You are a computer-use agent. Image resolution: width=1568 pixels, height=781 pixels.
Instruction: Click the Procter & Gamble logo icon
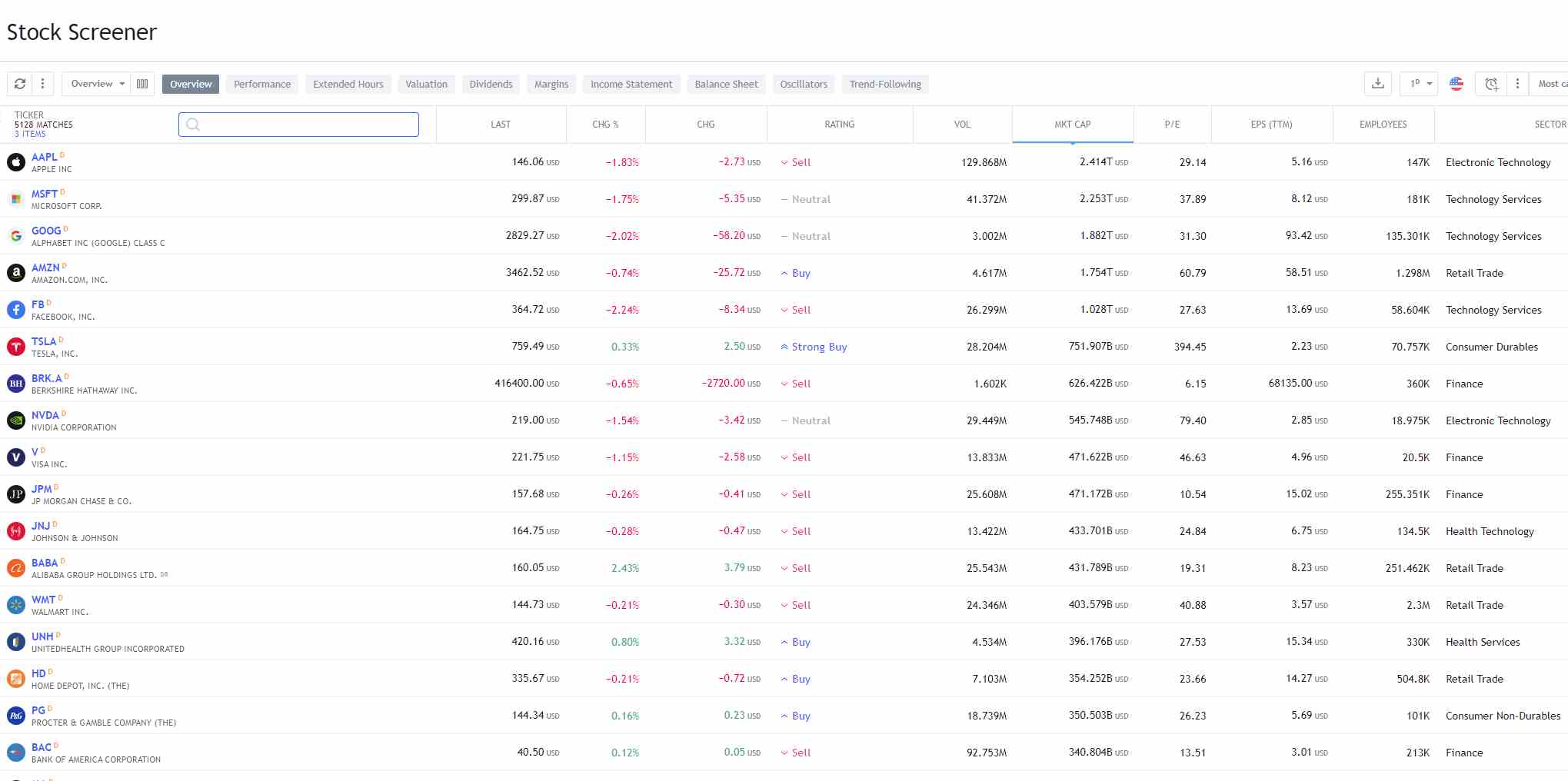pyautogui.click(x=16, y=716)
